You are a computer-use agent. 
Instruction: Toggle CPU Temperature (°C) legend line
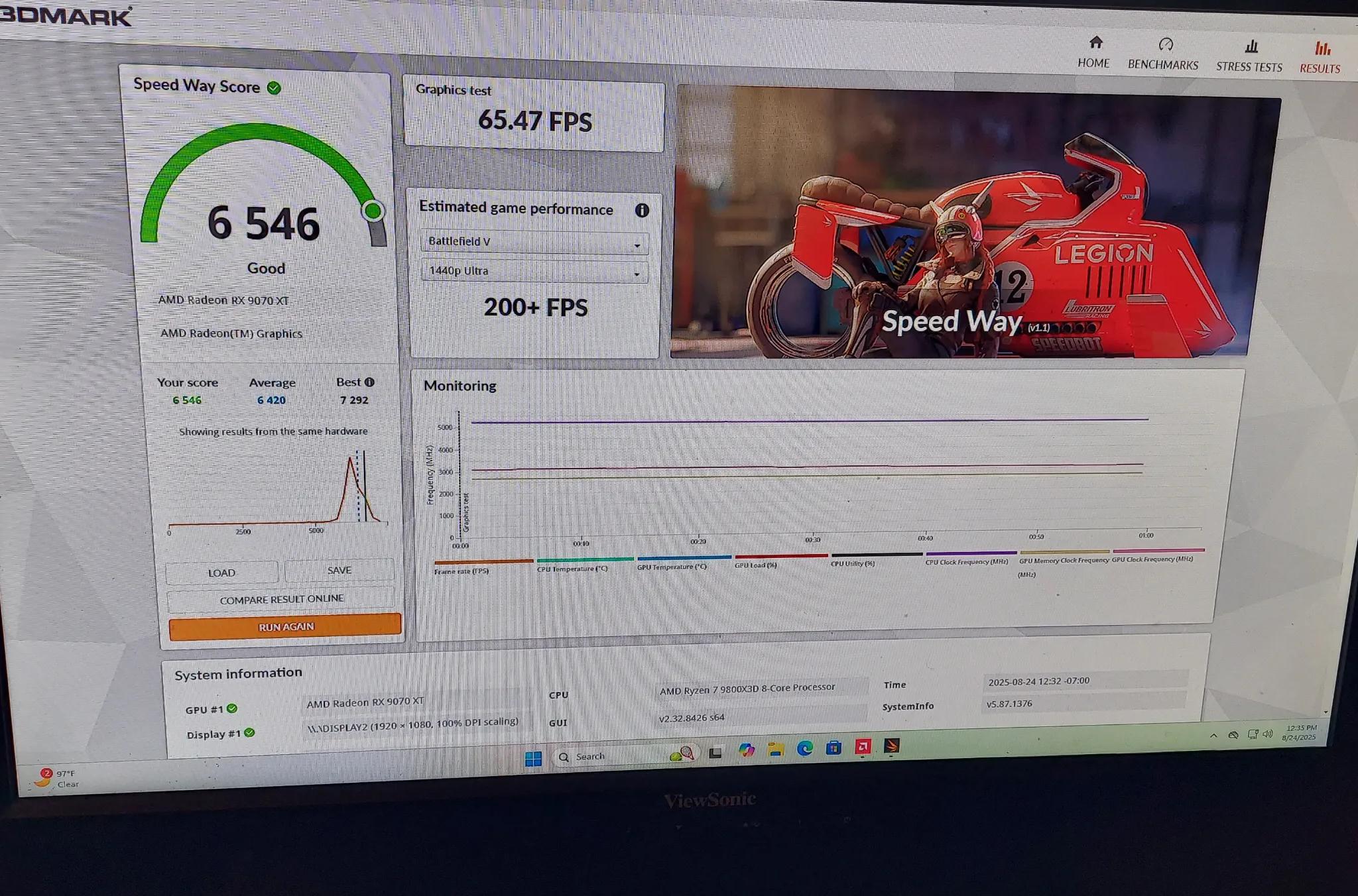coord(585,565)
